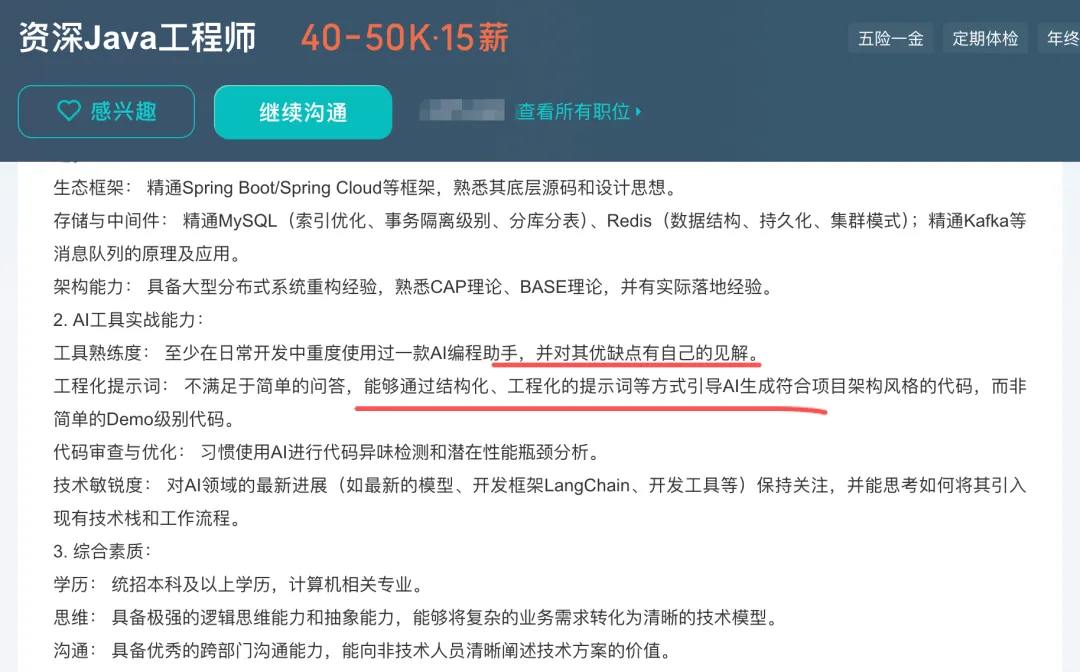Select the 定期体检 benefit tag
This screenshot has width=1080, height=672.
click(985, 38)
